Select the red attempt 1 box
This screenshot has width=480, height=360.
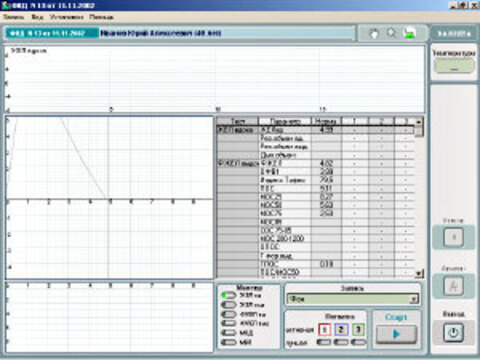[324, 330]
